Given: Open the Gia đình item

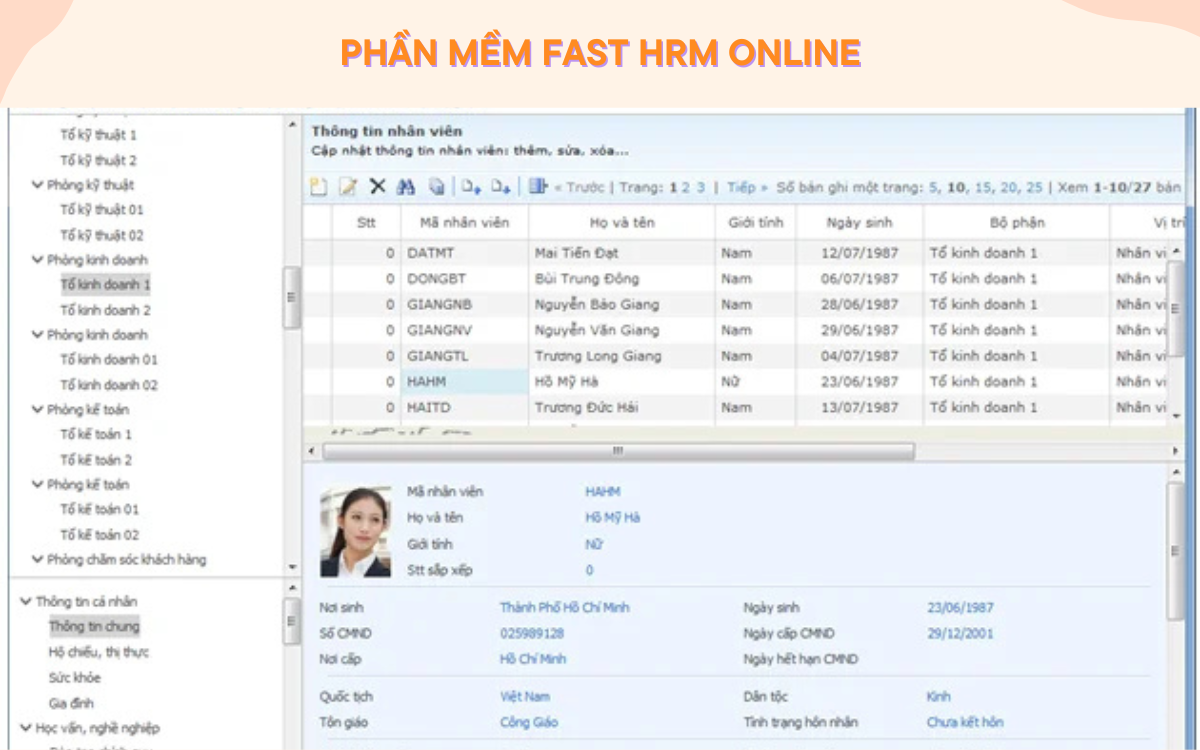Looking at the screenshot, I should (71, 703).
